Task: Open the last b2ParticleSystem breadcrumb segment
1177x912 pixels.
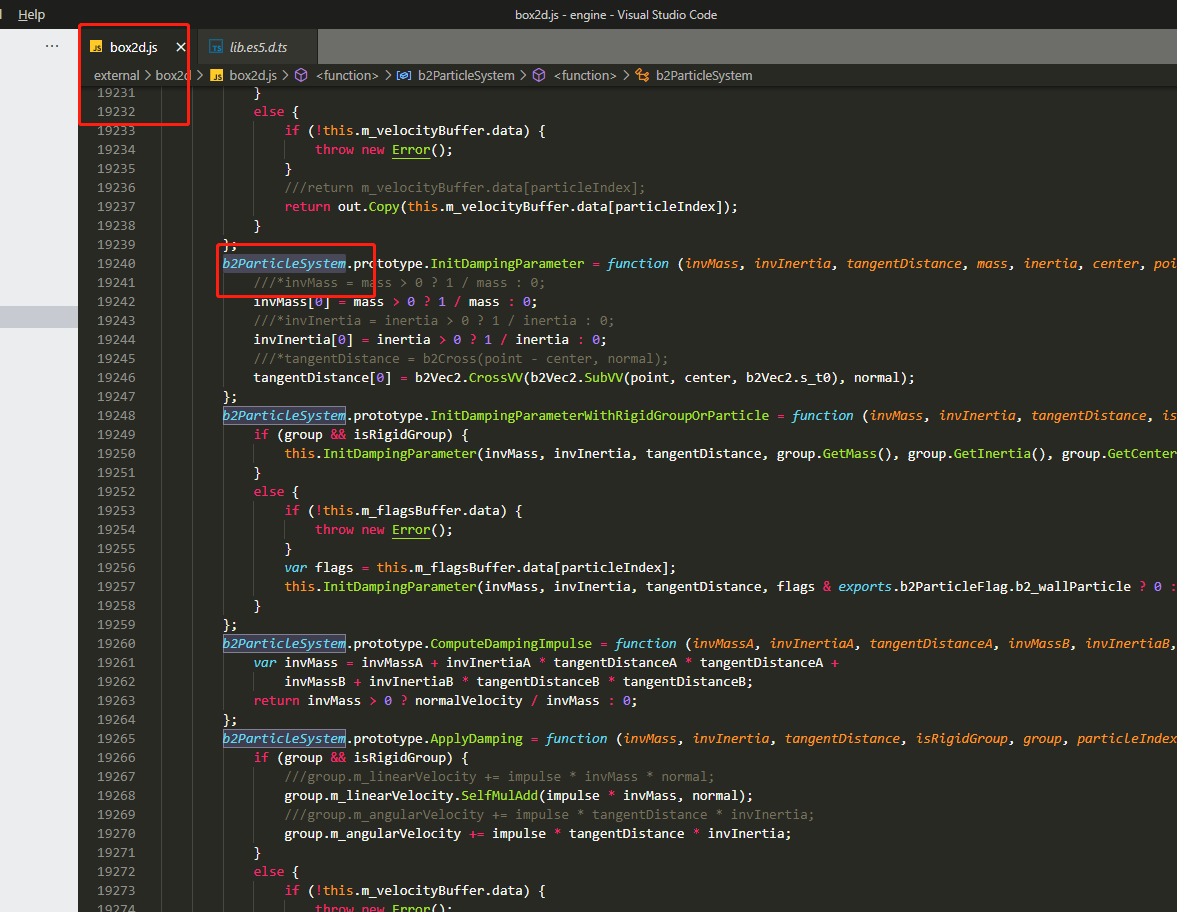Action: [704, 75]
